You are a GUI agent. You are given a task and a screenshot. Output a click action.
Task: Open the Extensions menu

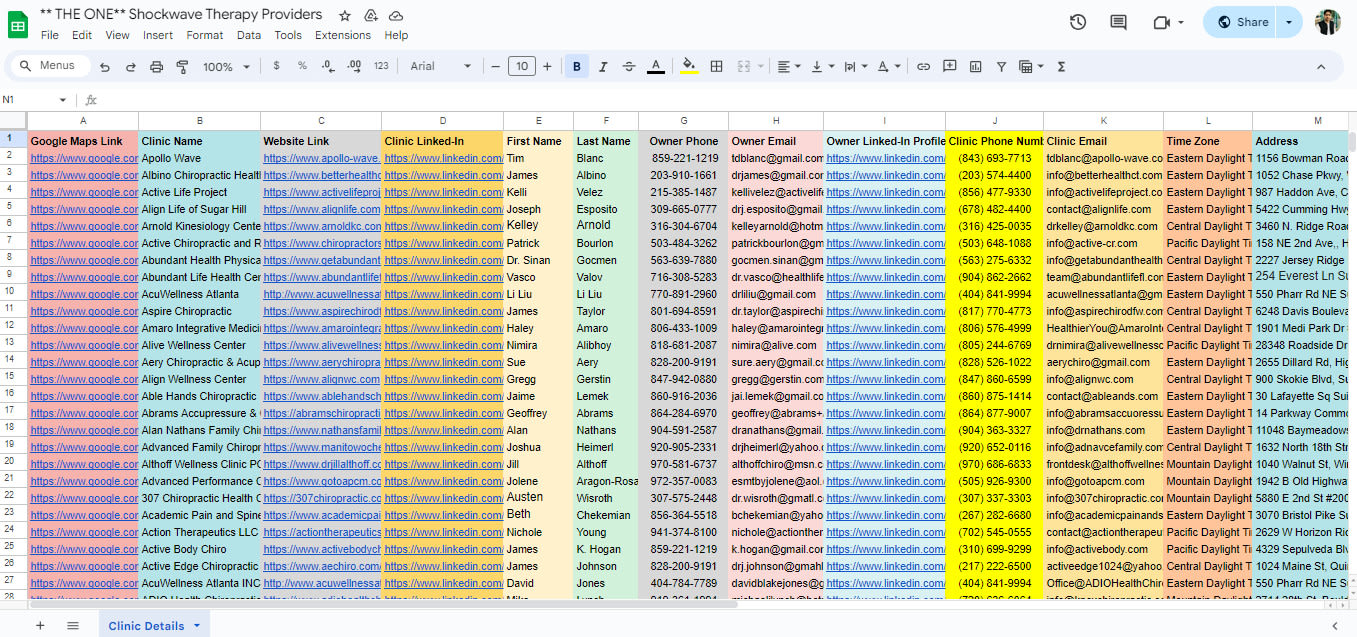[x=342, y=35]
